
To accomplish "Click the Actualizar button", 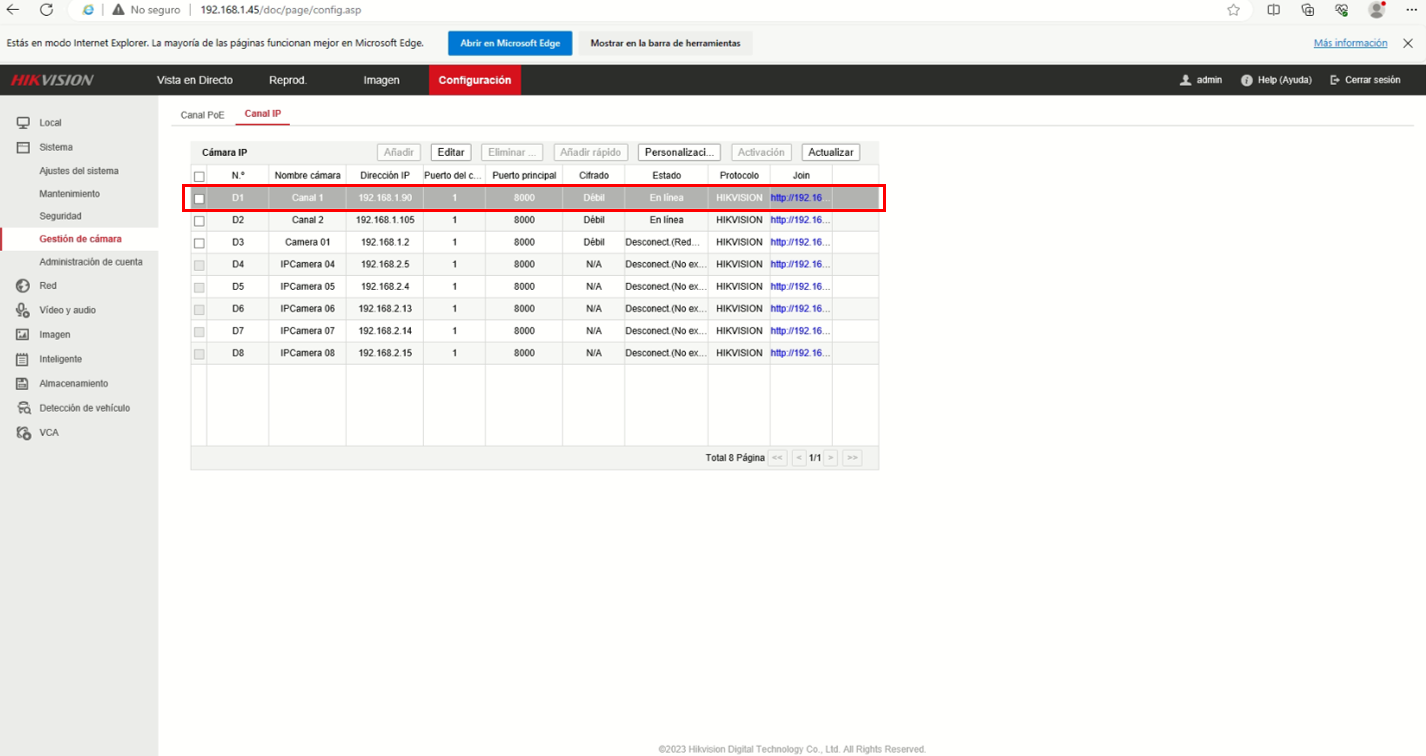I will coord(831,152).
